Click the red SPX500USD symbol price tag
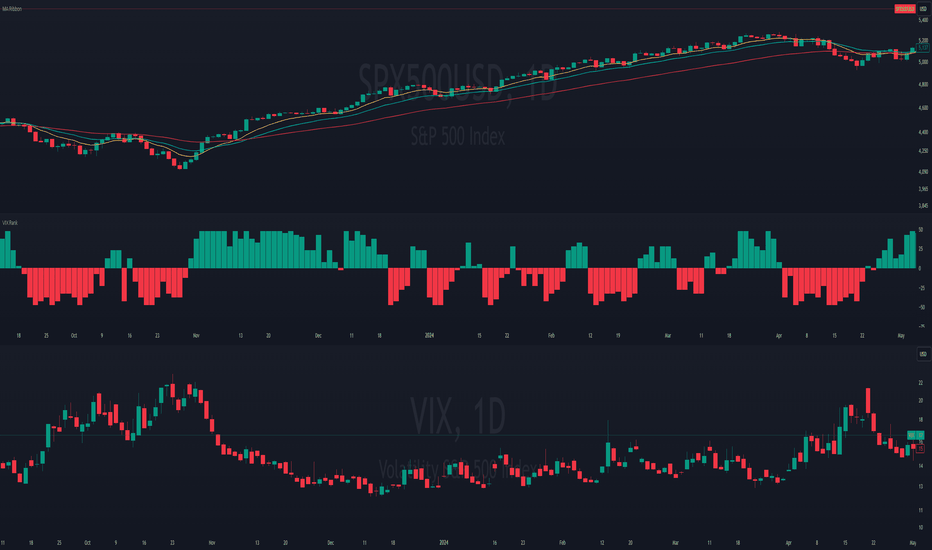Screen dimensions: 932x550 (905, 9)
